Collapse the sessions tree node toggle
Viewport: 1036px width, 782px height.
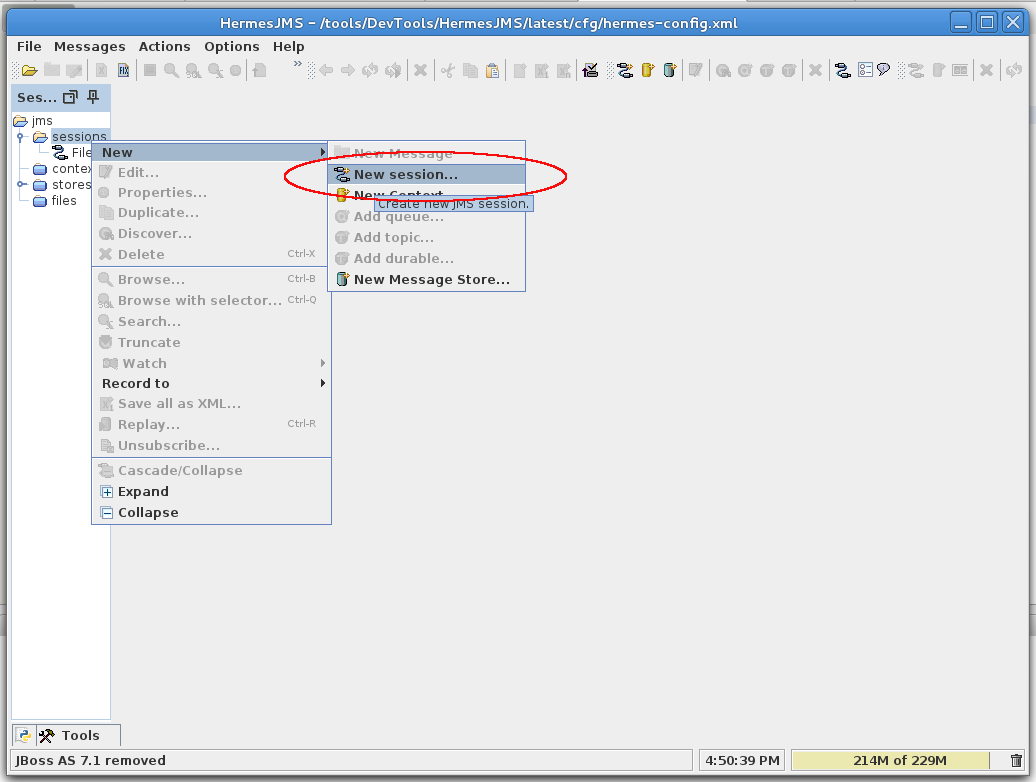tap(20, 137)
